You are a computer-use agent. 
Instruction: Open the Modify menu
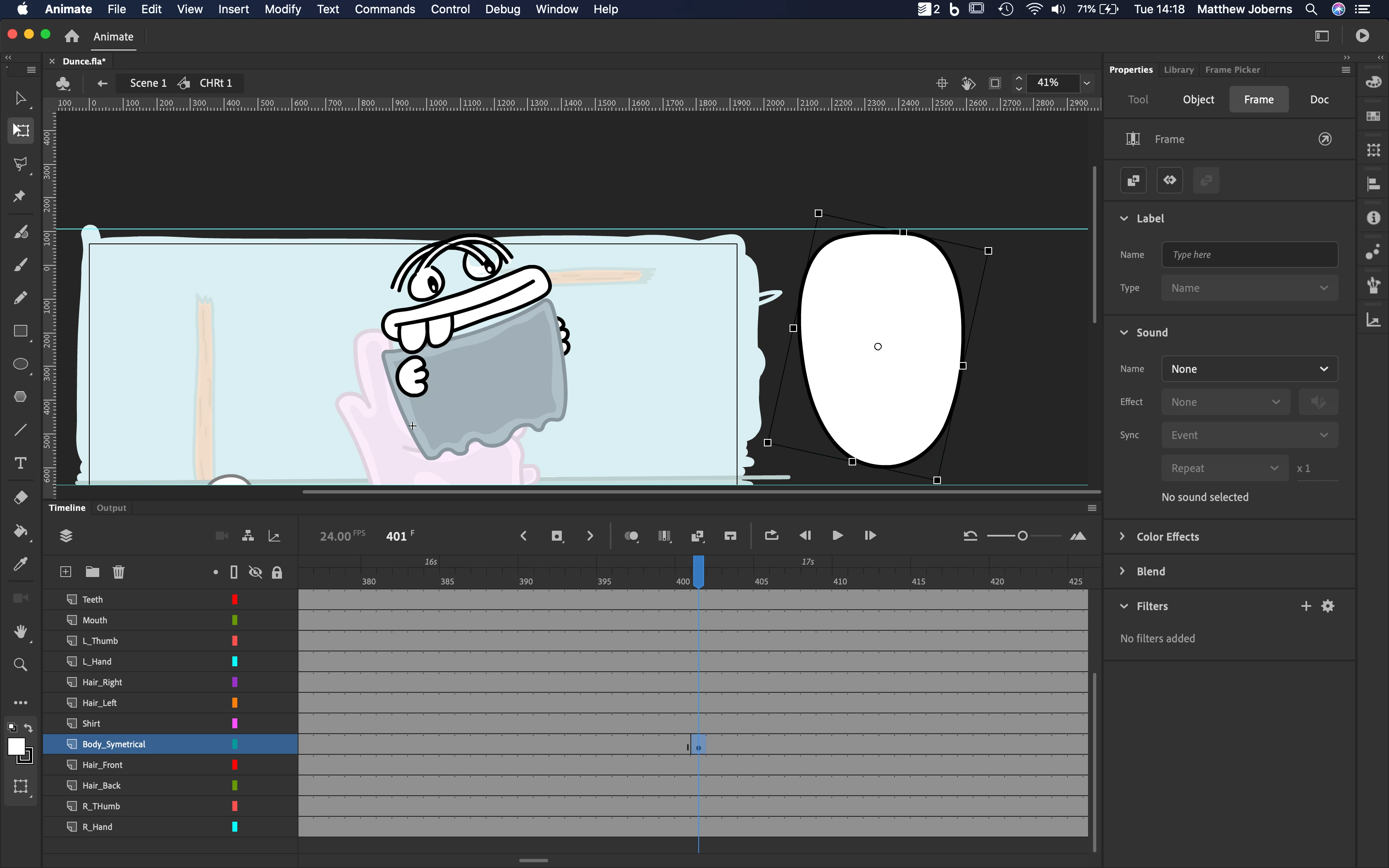tap(282, 9)
